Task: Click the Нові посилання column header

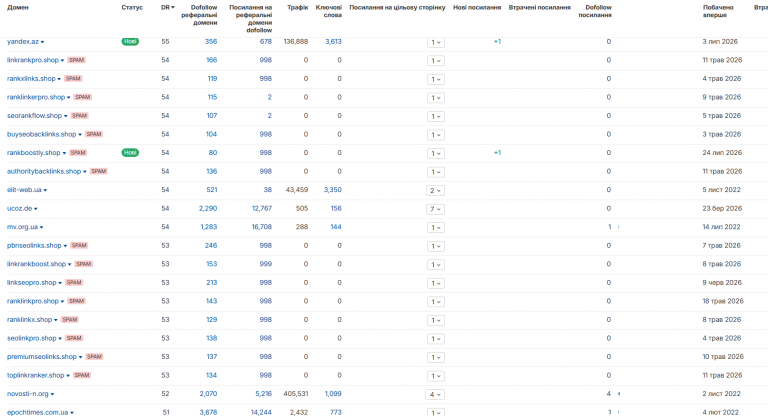Action: point(477,7)
